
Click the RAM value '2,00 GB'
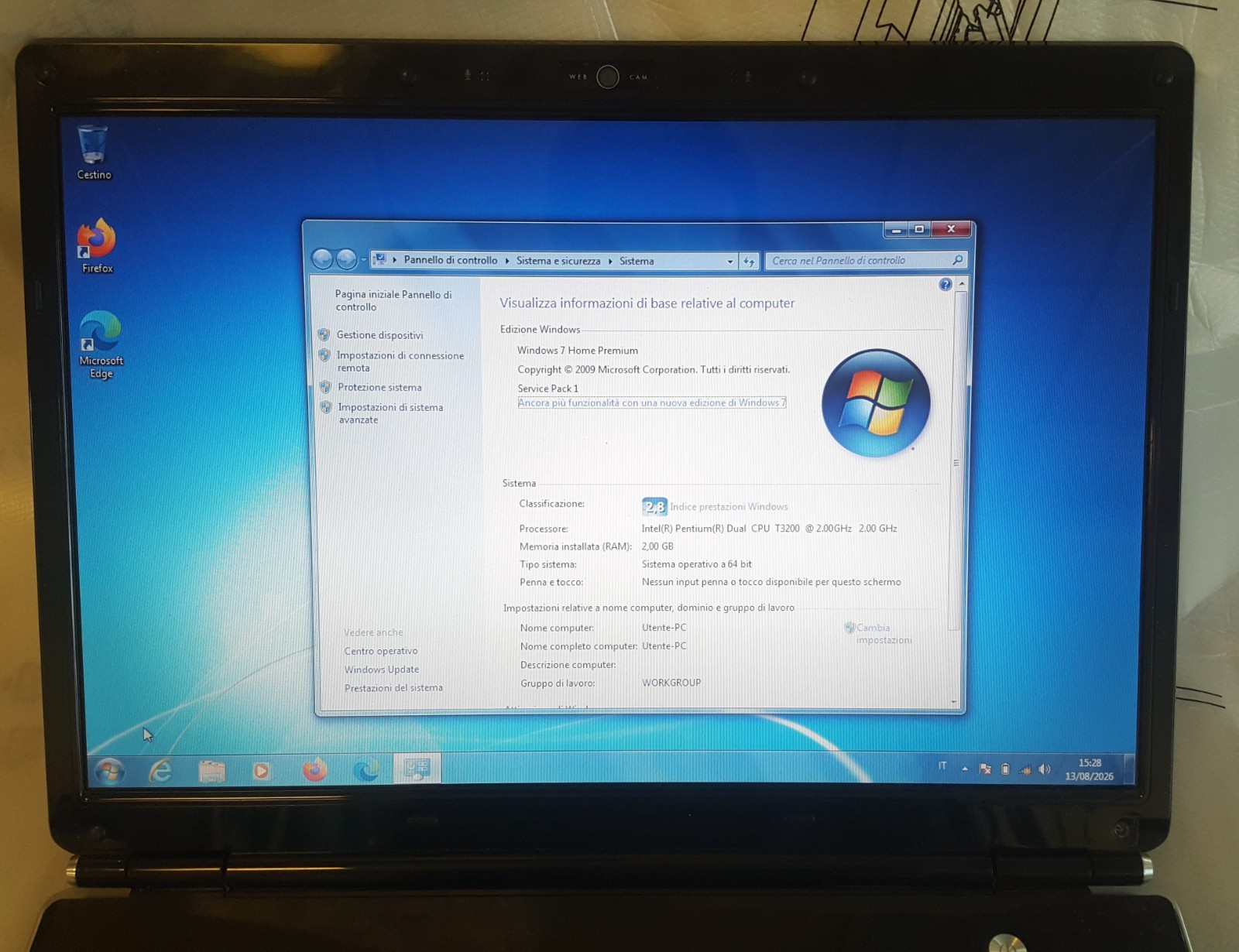click(657, 546)
